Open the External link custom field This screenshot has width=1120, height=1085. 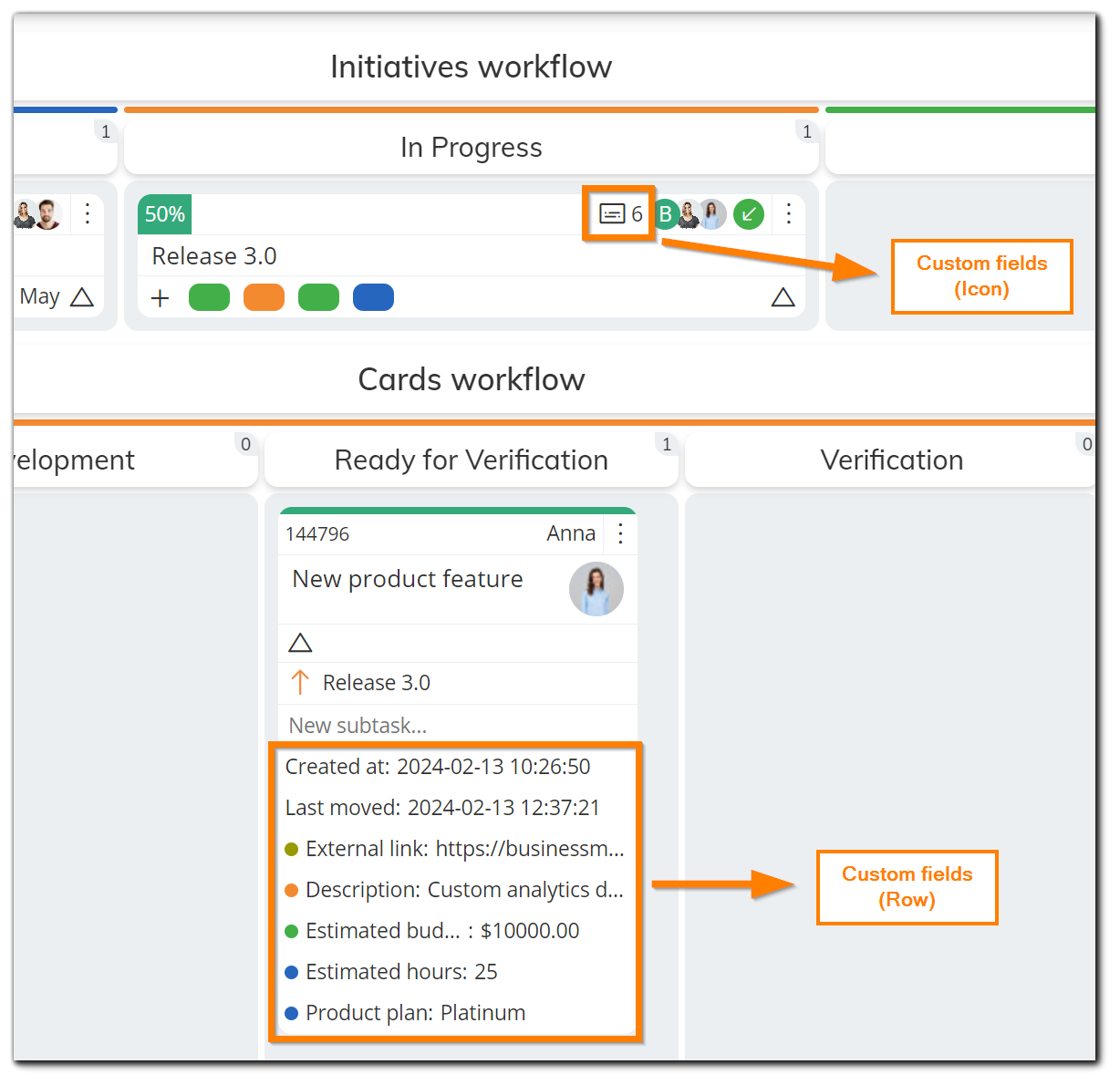click(x=464, y=849)
